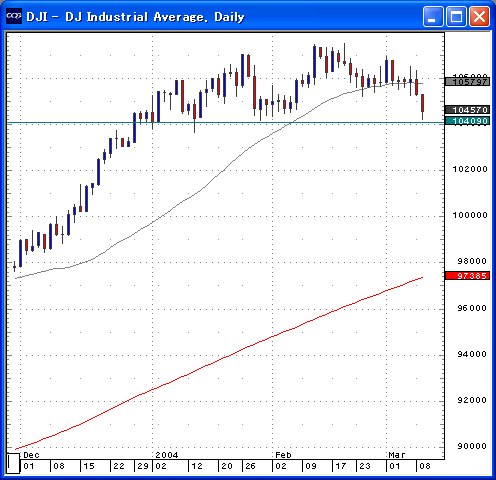This screenshot has height=480, width=496.
Task: Click the Dec month label
Action: point(31,455)
